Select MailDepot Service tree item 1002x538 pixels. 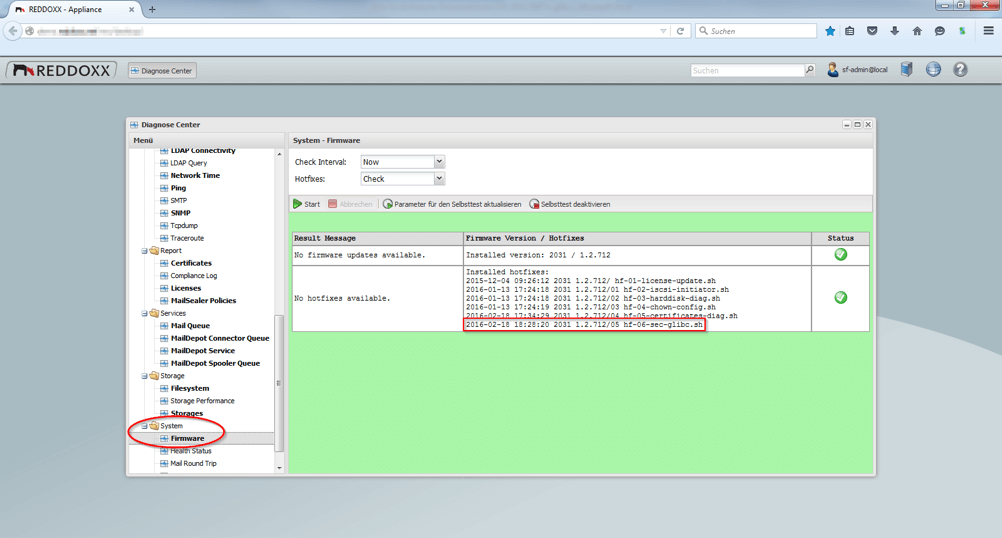(x=203, y=350)
